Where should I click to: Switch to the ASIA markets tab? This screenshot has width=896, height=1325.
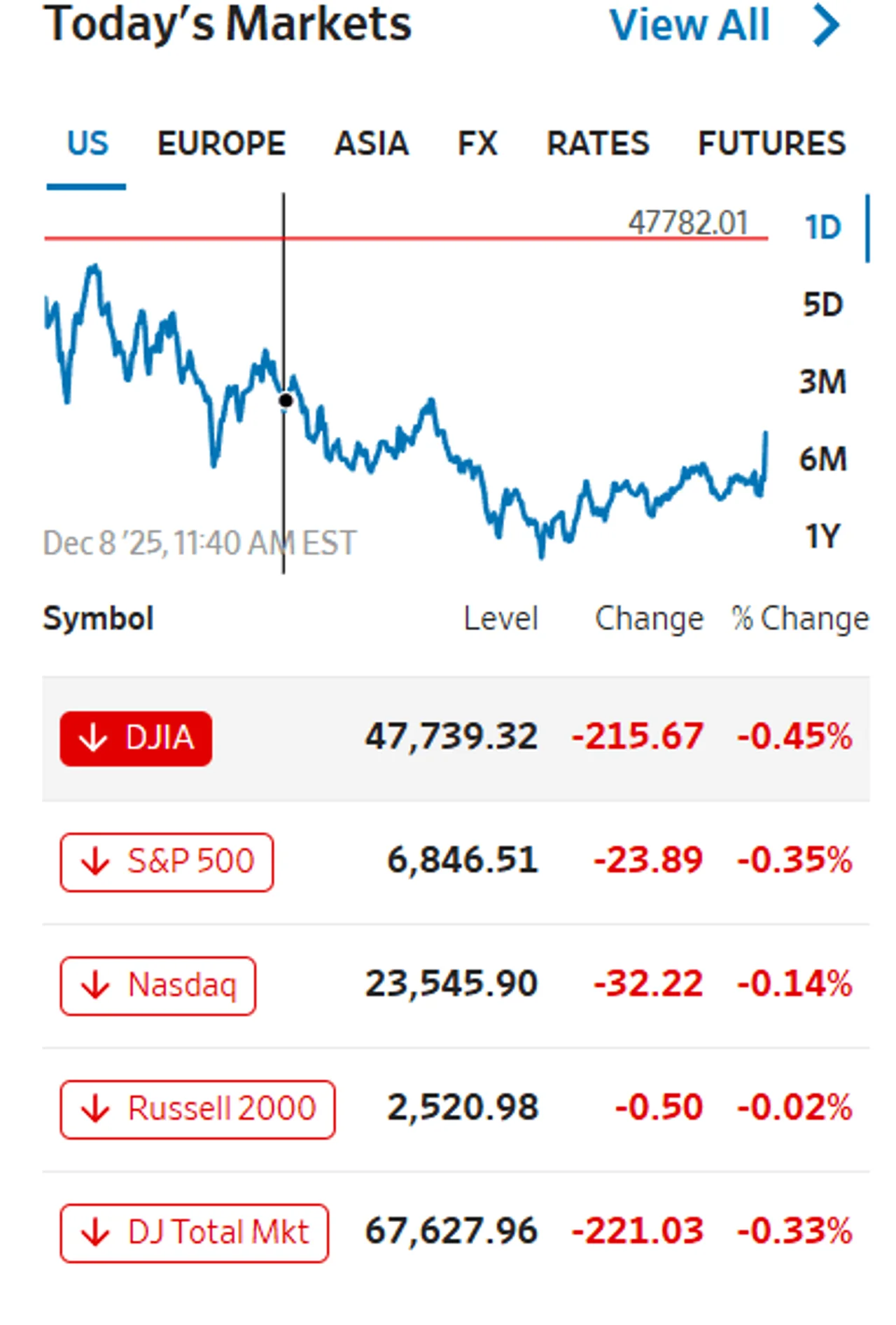click(372, 144)
